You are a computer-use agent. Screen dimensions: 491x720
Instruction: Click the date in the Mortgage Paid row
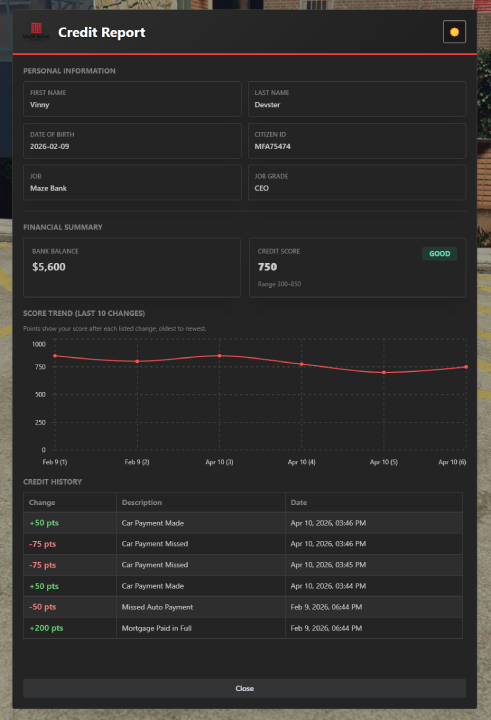point(326,628)
